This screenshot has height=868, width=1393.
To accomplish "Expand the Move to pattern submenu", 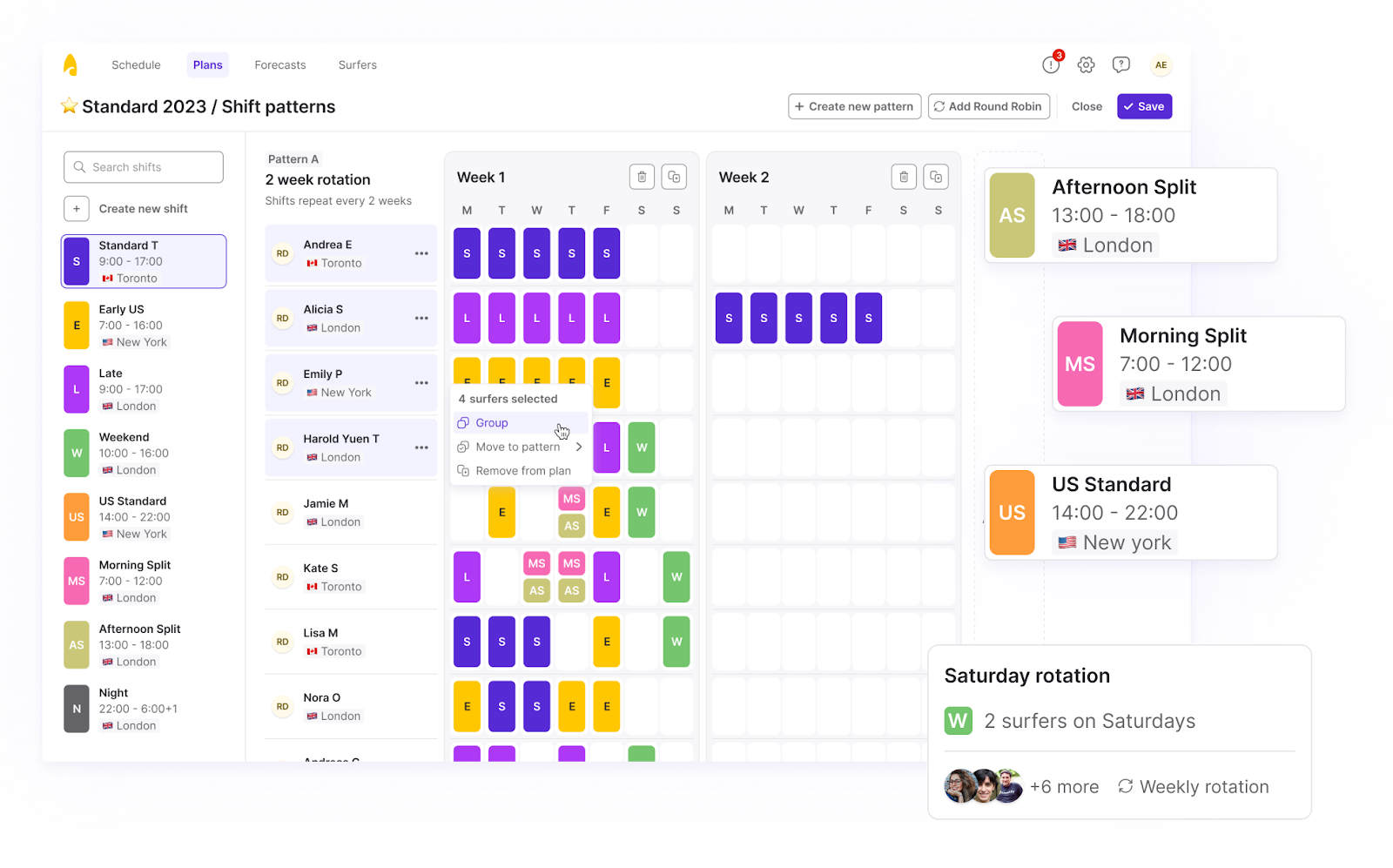I will point(520,447).
